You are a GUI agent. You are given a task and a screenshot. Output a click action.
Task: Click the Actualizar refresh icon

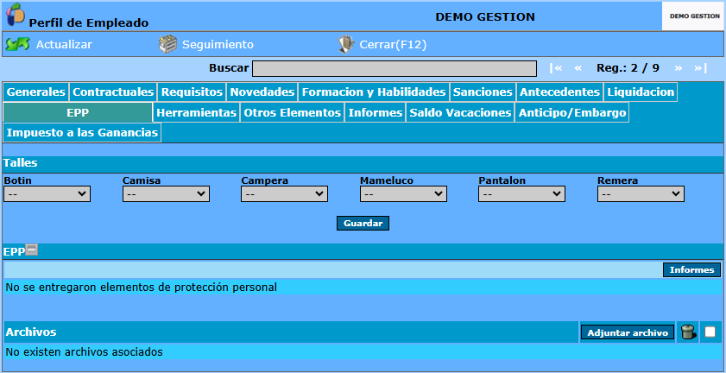tap(18, 44)
